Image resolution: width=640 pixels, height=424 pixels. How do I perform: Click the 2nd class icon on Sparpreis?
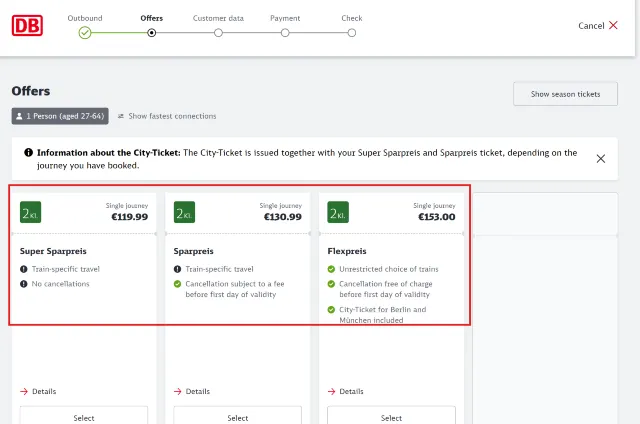185,212
